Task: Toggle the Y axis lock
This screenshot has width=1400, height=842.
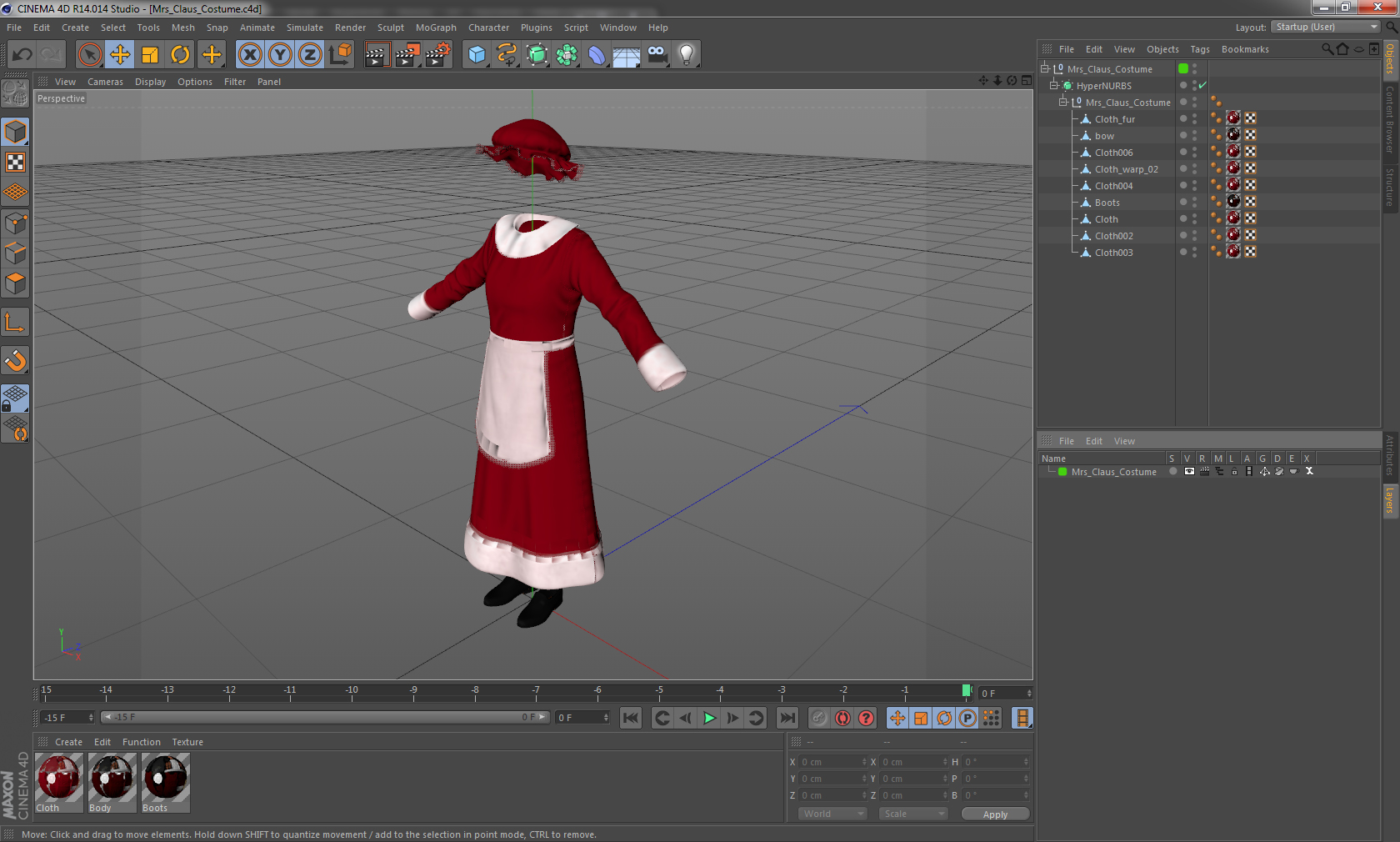Action: tap(280, 55)
